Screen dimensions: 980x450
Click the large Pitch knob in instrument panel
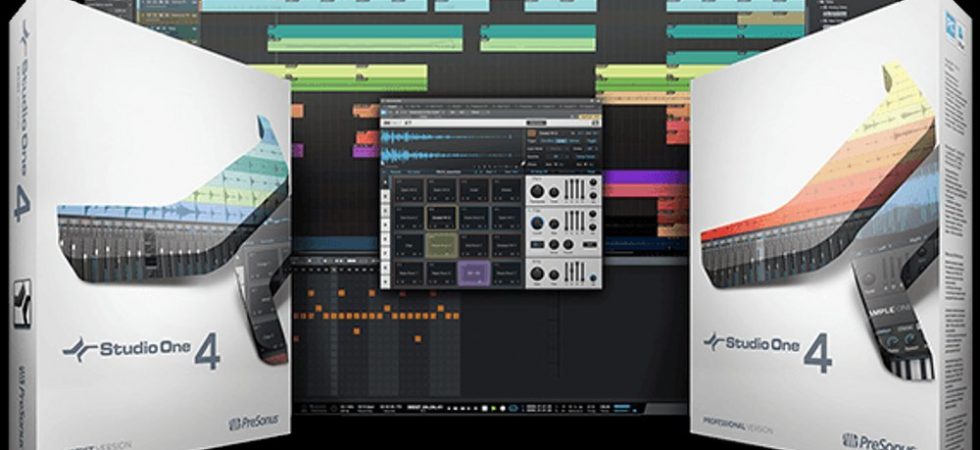538,191
